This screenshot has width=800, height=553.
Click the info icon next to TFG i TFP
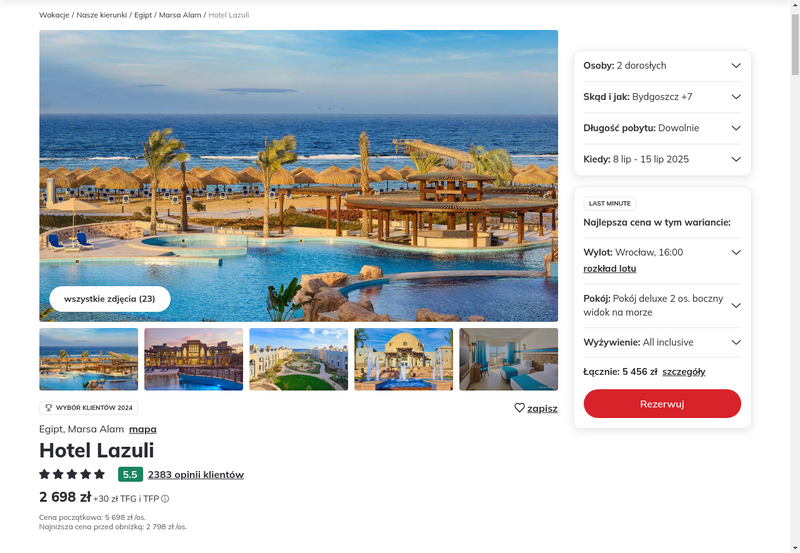(165, 499)
